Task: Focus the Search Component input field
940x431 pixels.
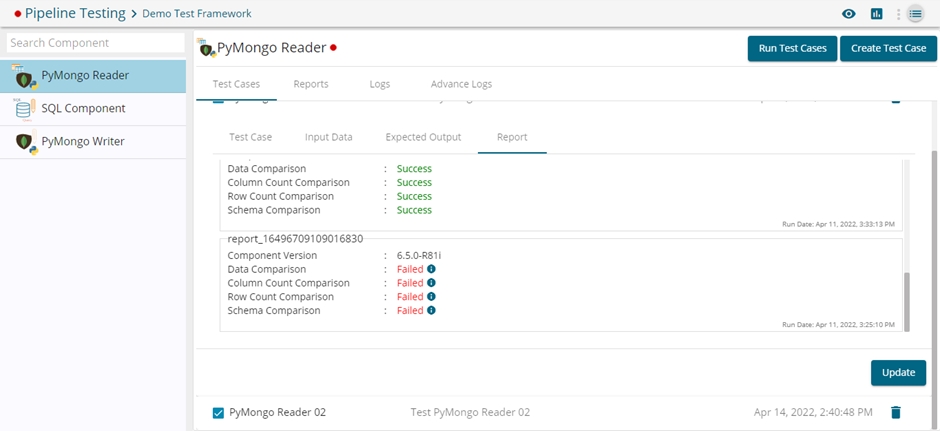Action: (x=95, y=43)
